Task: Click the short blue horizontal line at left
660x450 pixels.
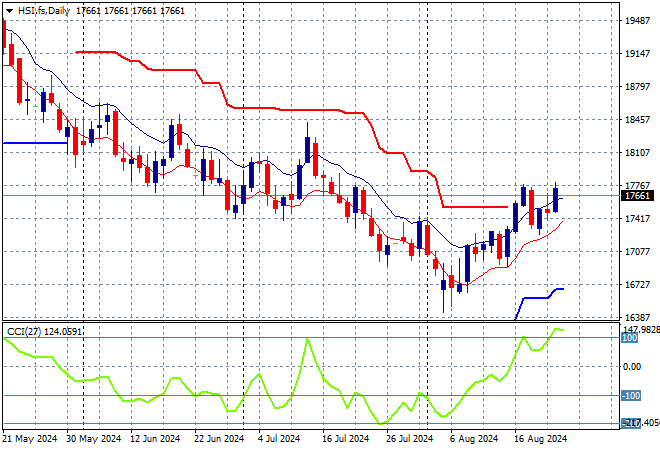Action: [35, 143]
